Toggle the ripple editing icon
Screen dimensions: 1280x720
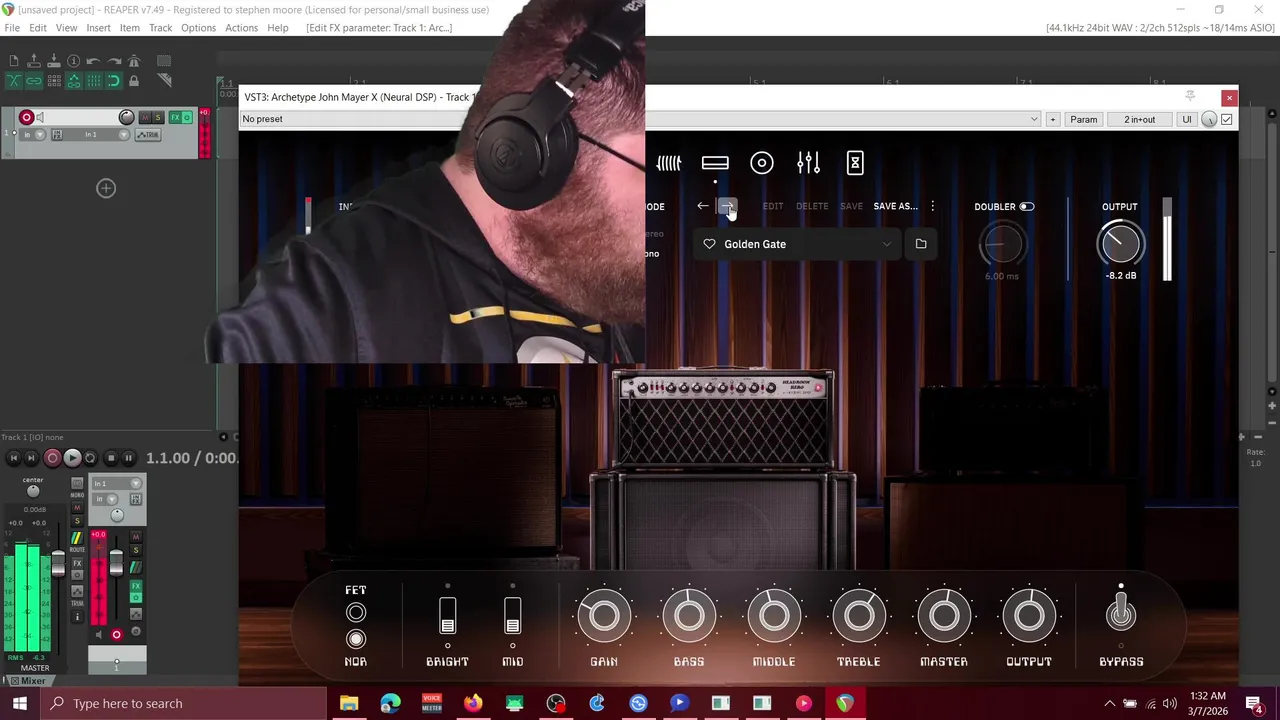(x=54, y=81)
